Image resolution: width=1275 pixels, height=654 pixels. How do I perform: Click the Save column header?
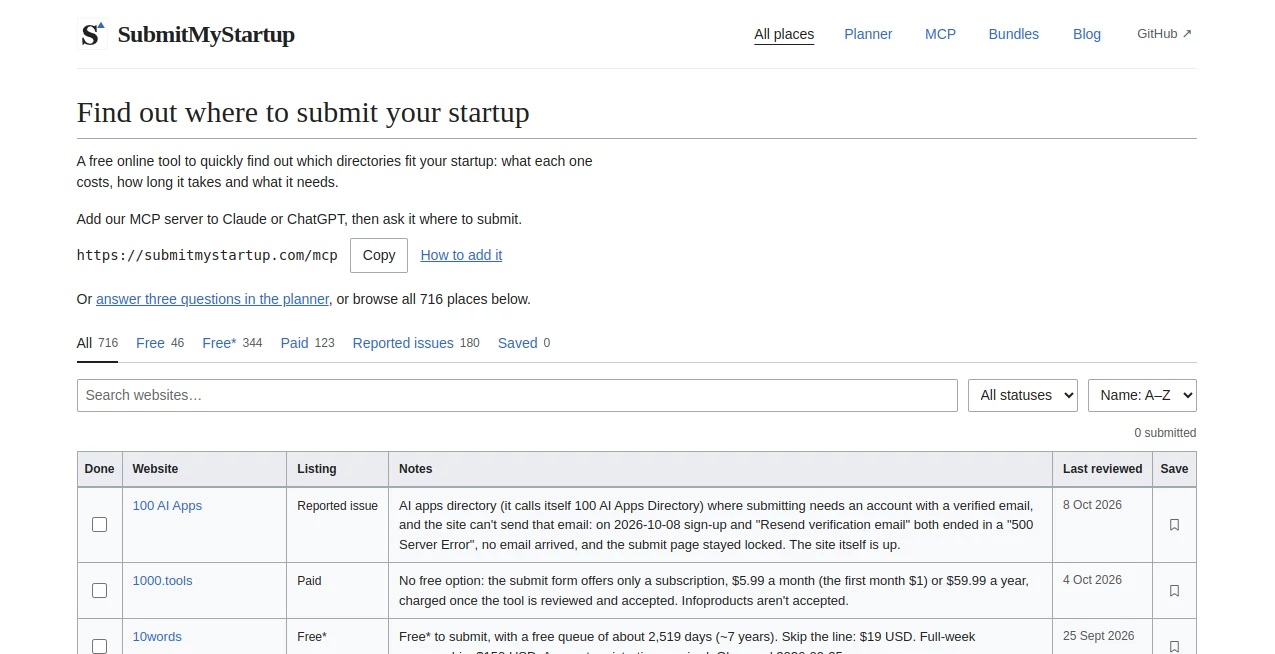click(x=1174, y=469)
